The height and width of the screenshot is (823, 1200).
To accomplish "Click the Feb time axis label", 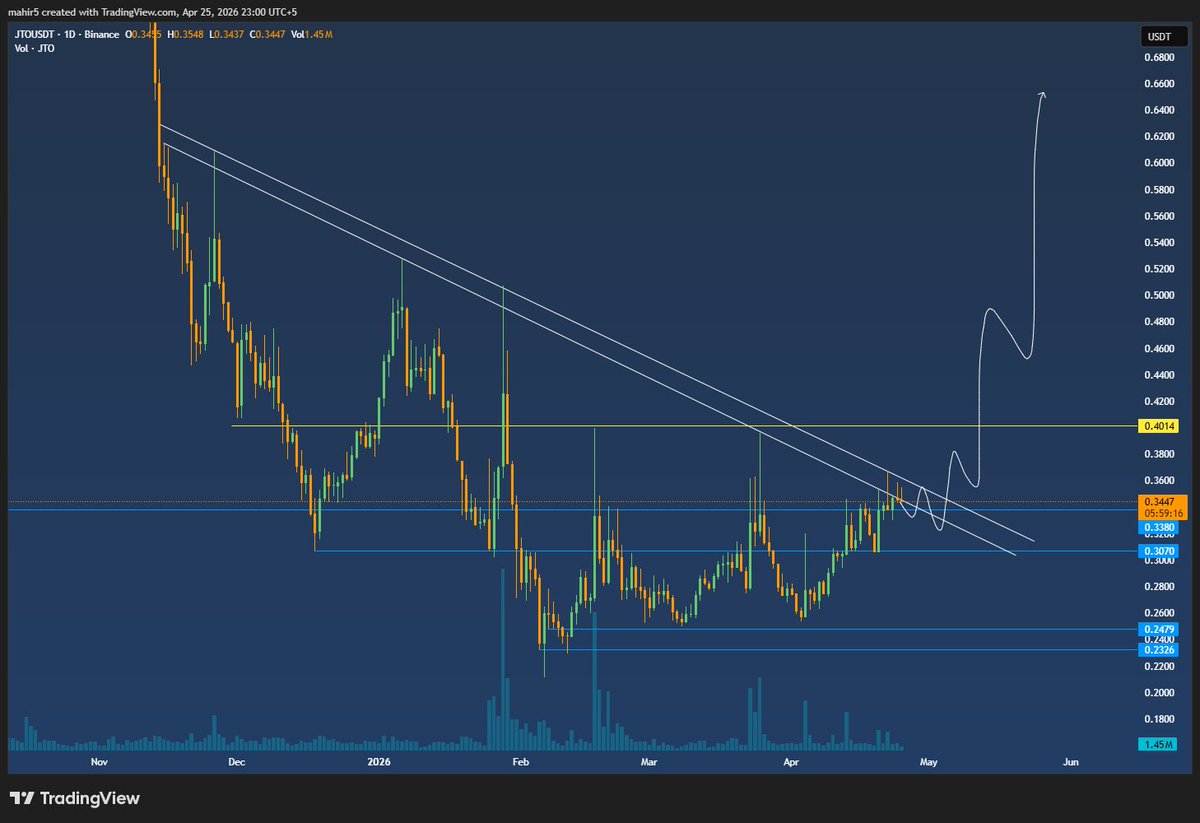I will (519, 762).
